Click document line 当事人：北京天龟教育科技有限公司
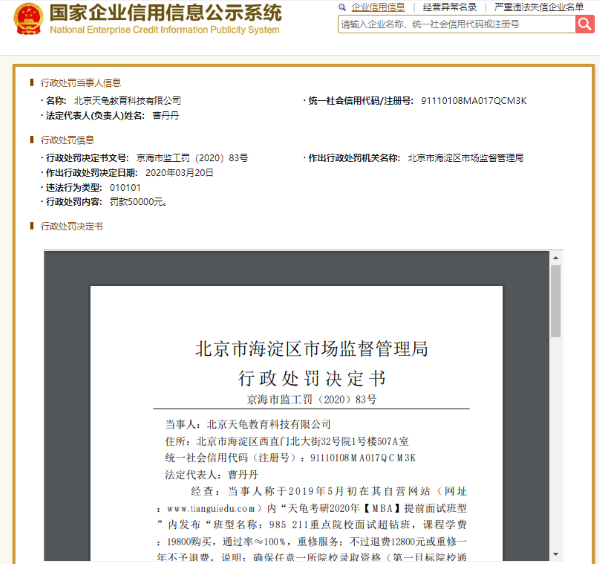Screen dimensions: 600x564 point(248,424)
